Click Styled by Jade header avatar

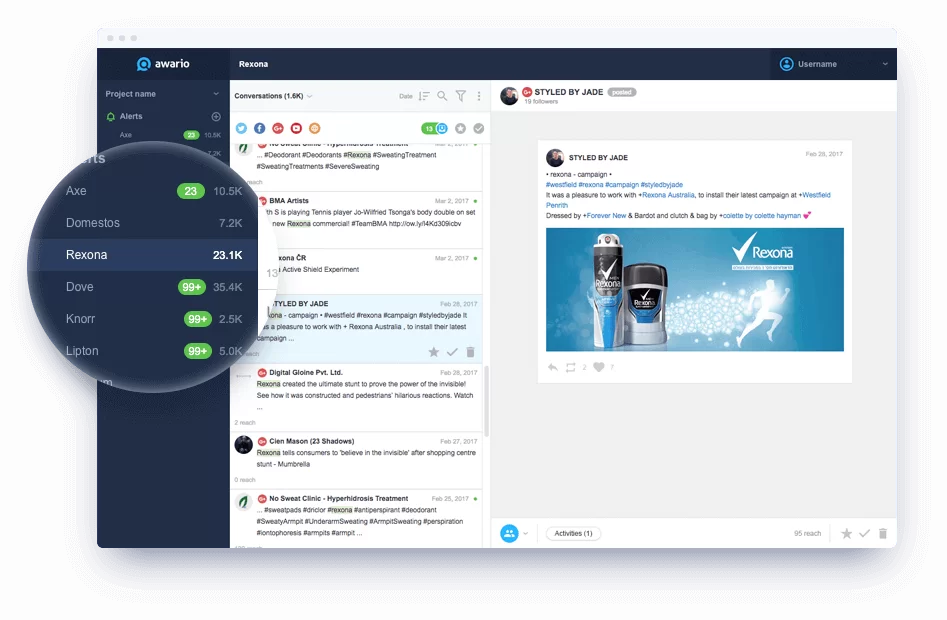click(x=509, y=95)
